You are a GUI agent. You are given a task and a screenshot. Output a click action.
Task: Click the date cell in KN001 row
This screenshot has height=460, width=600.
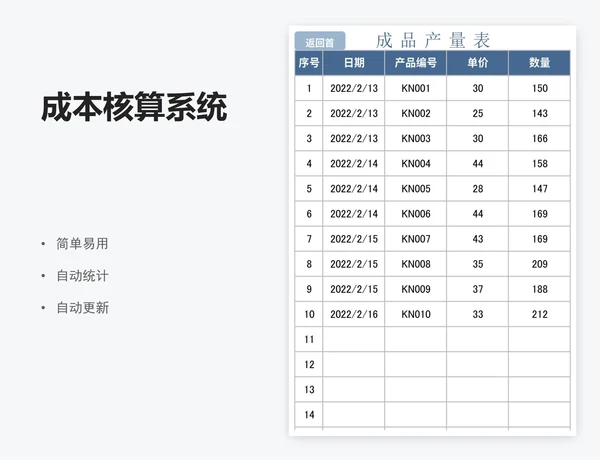pos(354,88)
